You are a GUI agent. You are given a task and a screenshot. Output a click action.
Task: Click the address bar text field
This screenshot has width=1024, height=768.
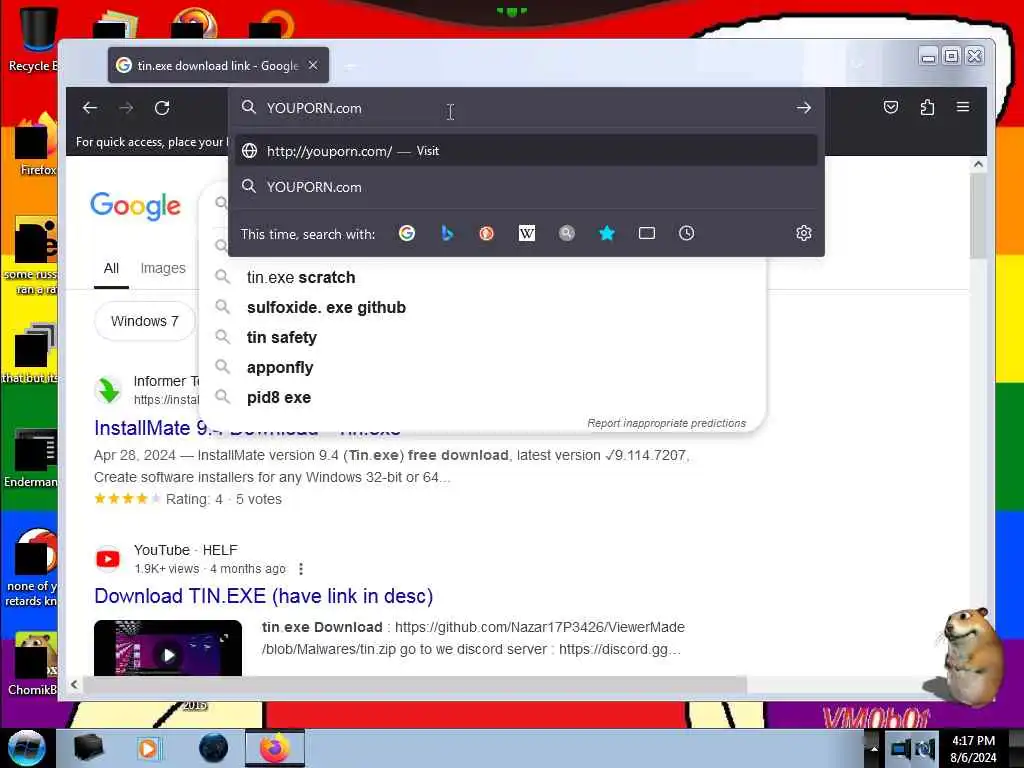coord(522,108)
